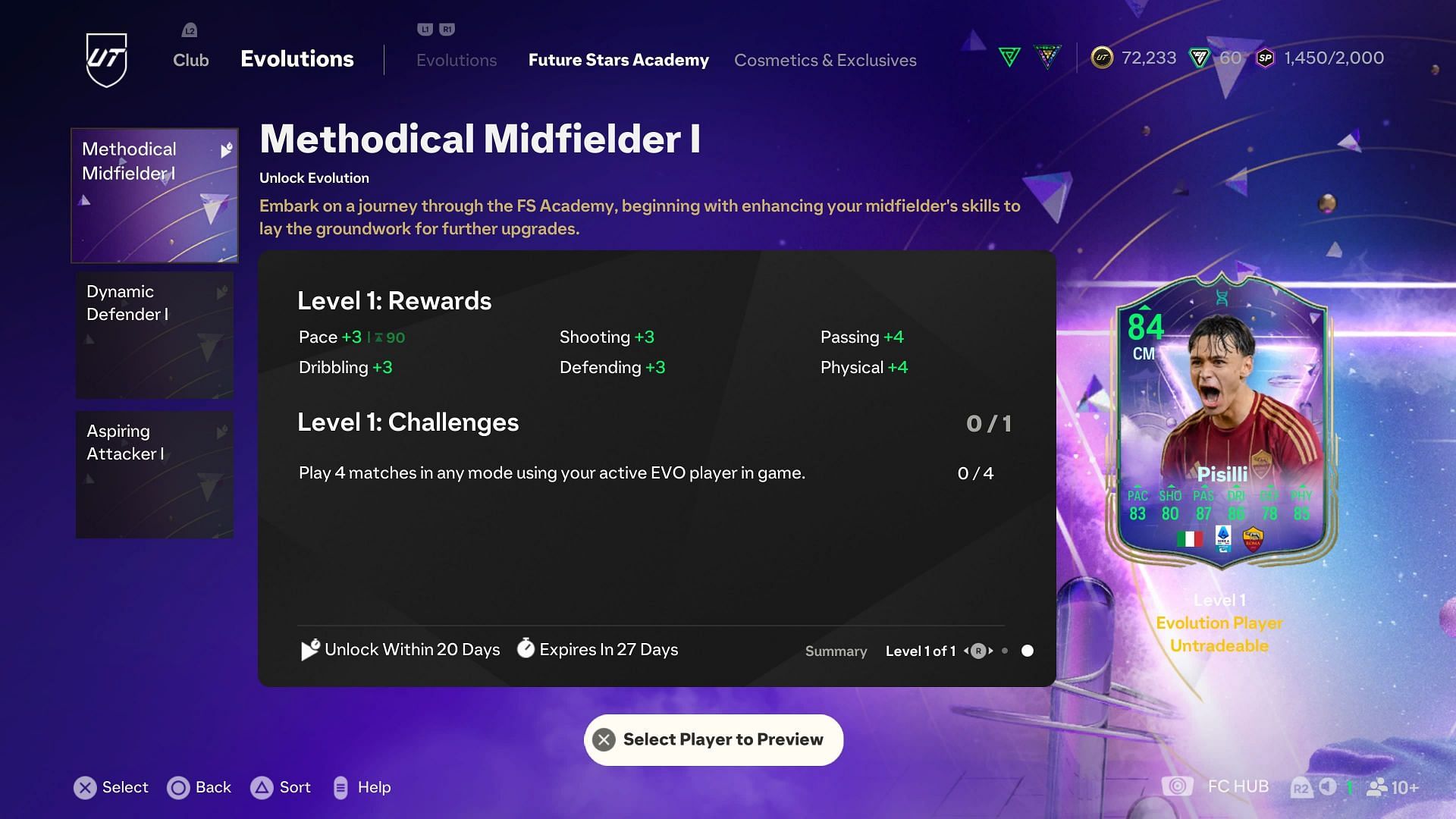This screenshot has height=819, width=1456.
Task: Toggle Summary view at bottom panel
Action: [836, 651]
